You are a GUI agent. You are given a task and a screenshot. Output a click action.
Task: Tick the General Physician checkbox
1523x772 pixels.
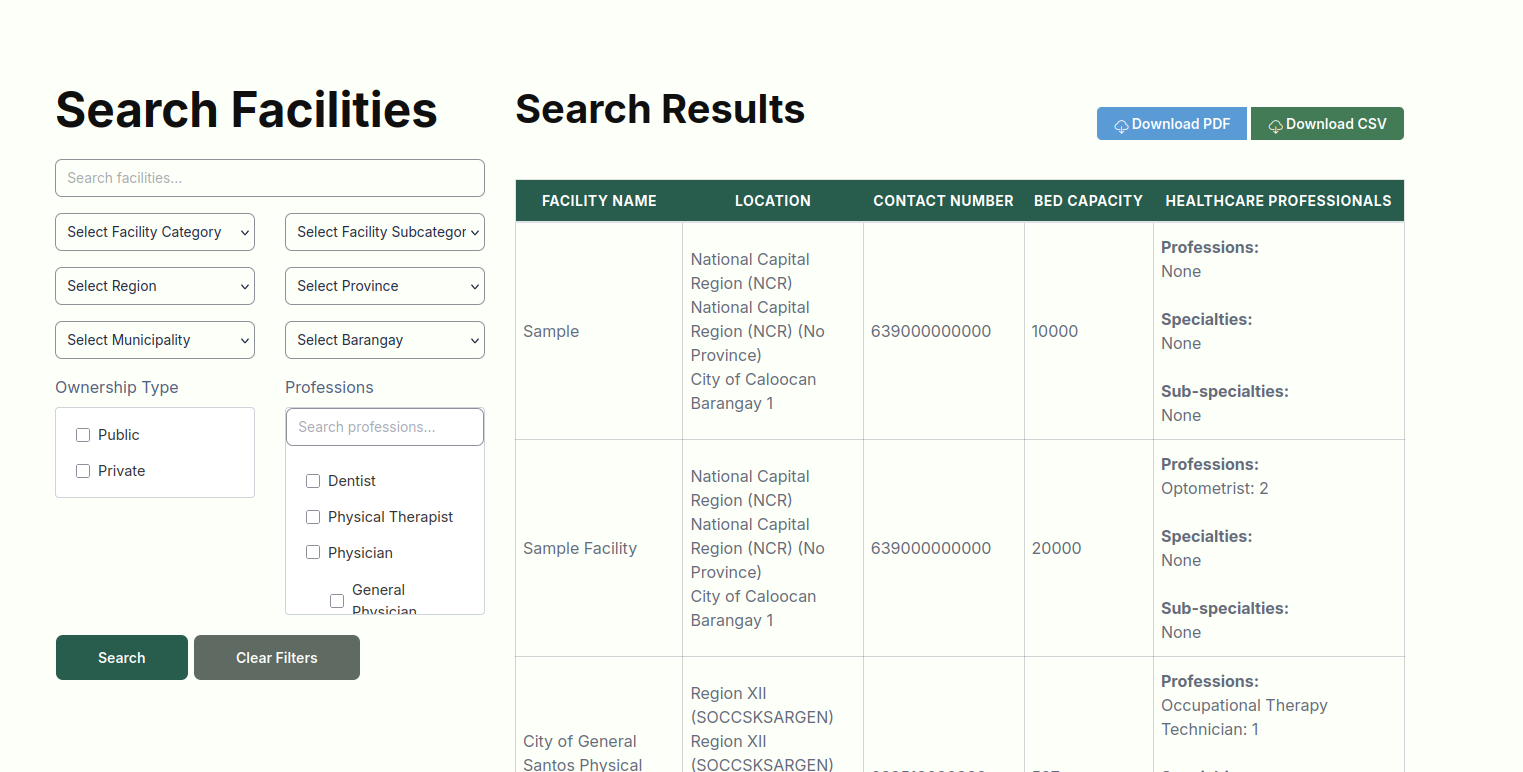337,601
